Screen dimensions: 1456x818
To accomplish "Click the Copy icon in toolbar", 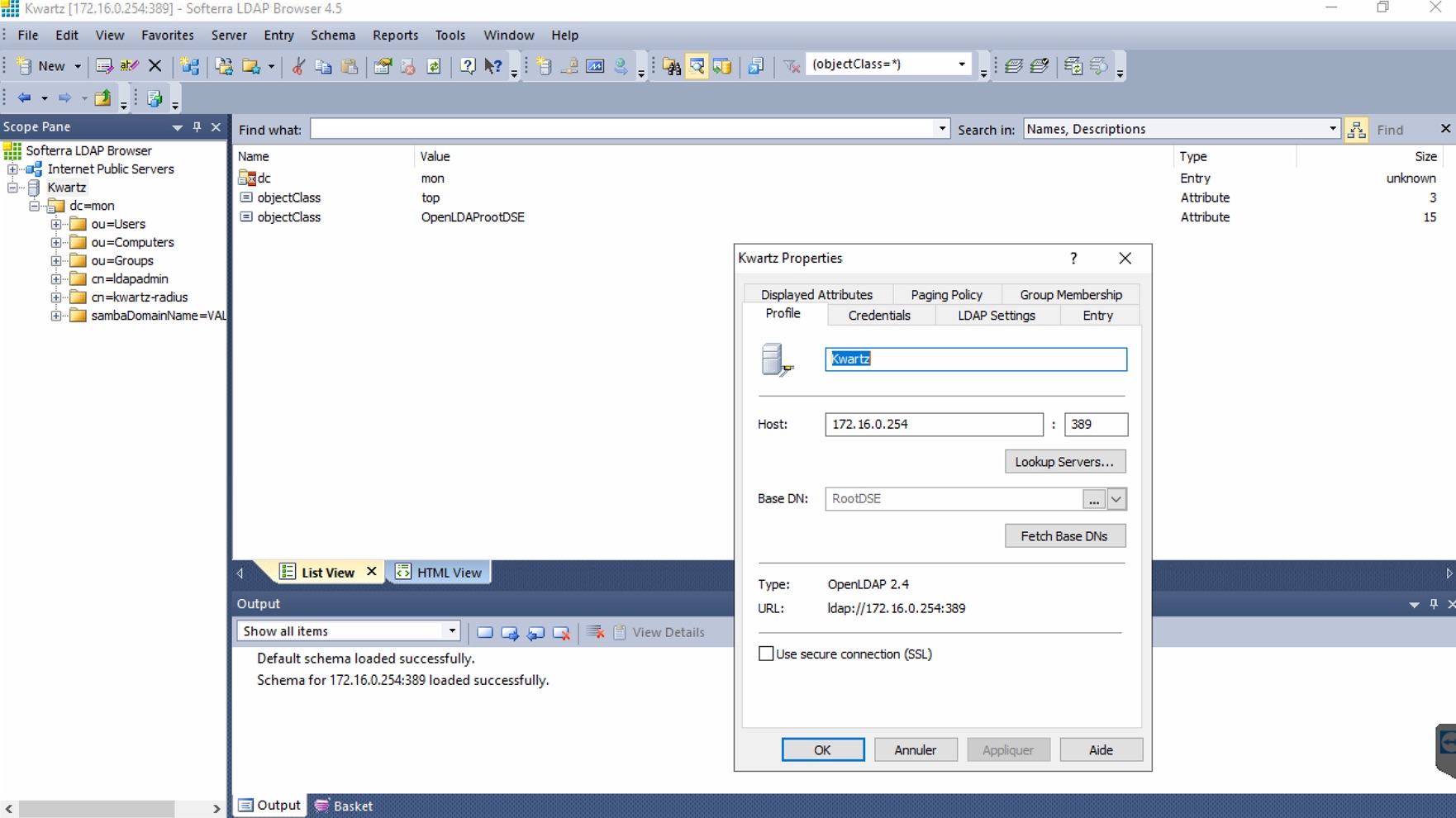I will [x=323, y=66].
